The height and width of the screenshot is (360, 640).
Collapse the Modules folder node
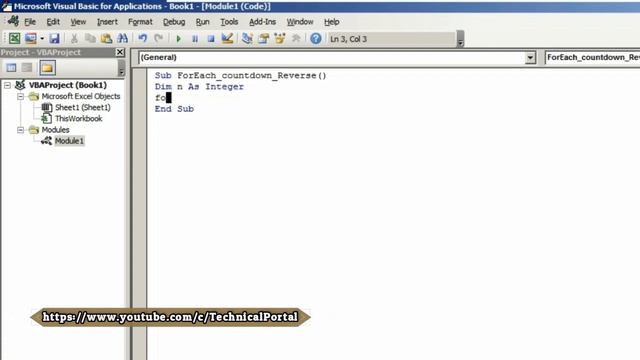click(x=20, y=130)
